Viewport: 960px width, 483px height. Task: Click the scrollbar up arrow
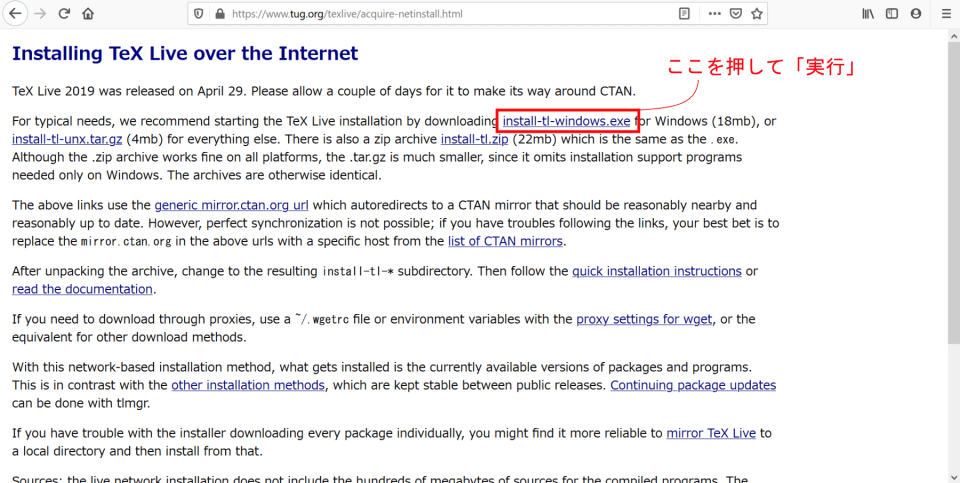pos(954,34)
